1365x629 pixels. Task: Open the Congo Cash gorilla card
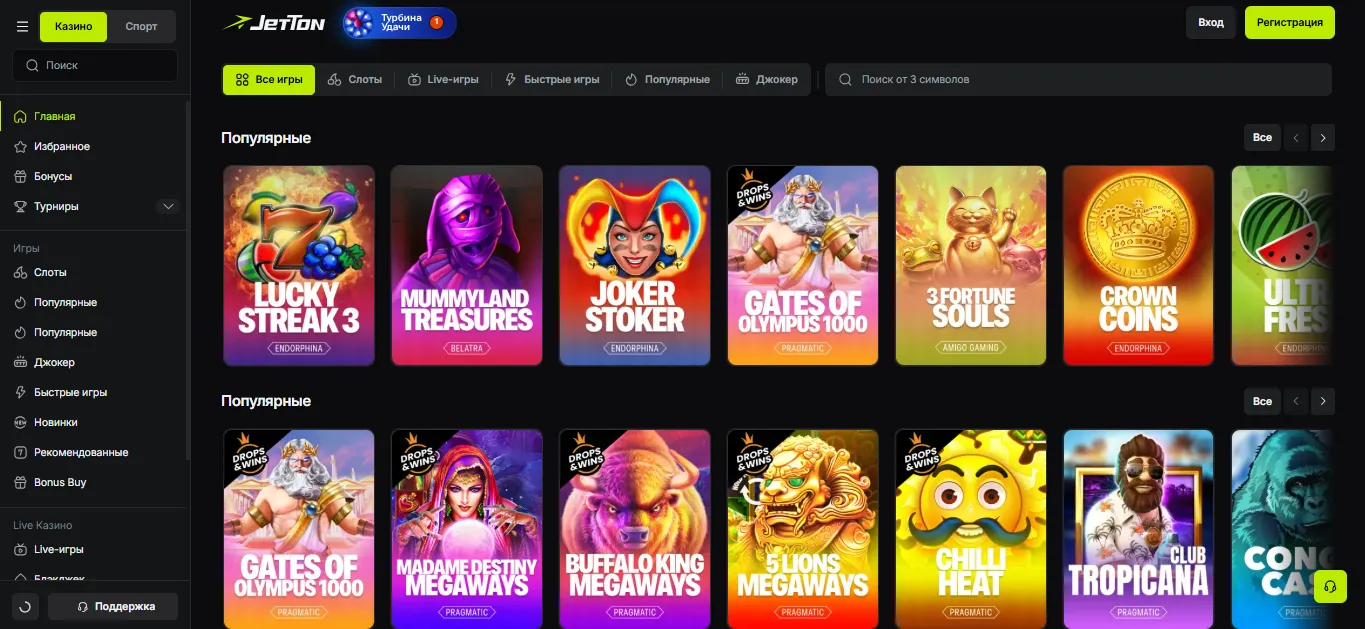1283,529
